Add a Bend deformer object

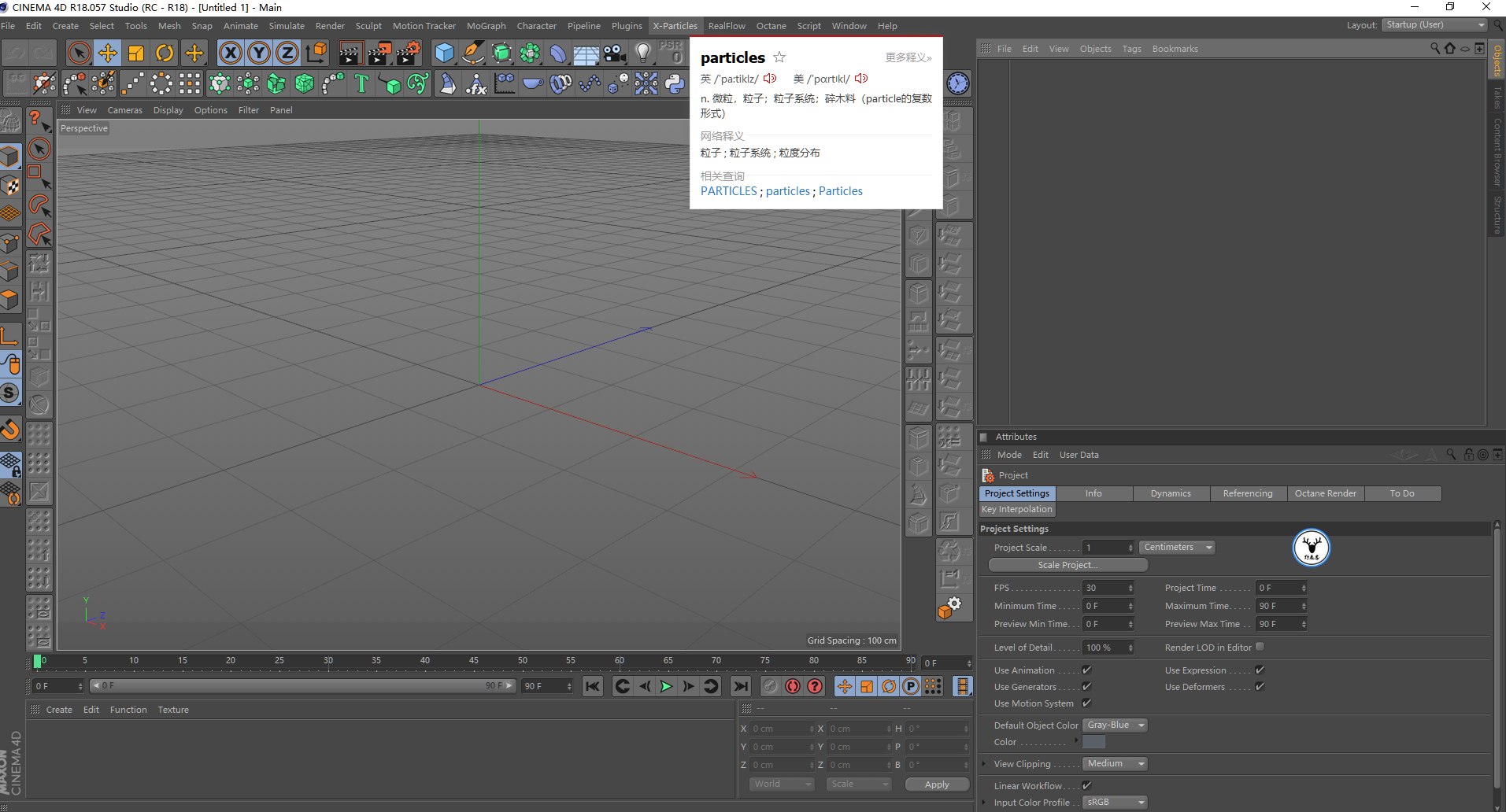pos(557,54)
